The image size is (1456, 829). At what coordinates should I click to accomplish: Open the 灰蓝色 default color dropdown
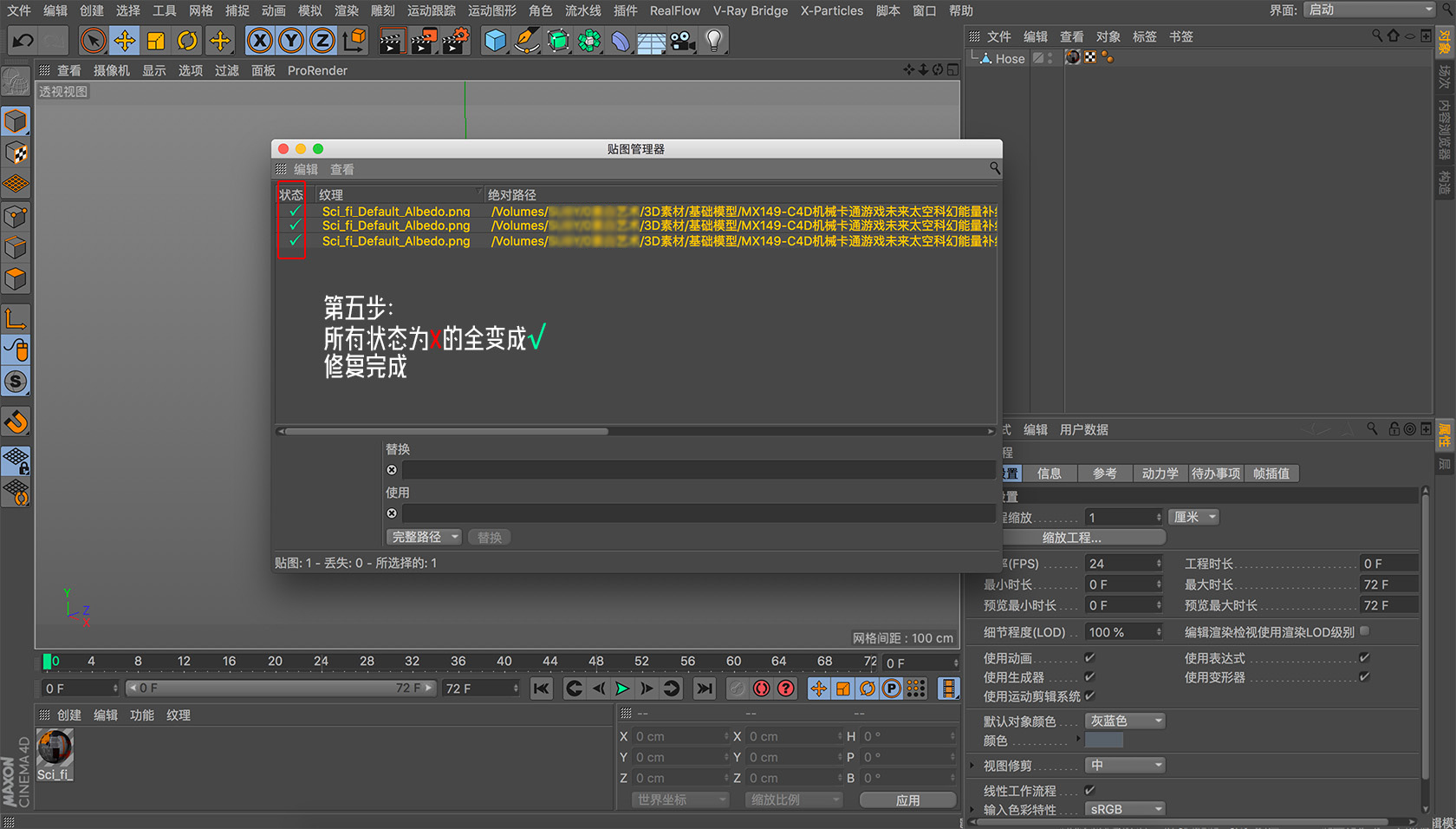[1125, 721]
